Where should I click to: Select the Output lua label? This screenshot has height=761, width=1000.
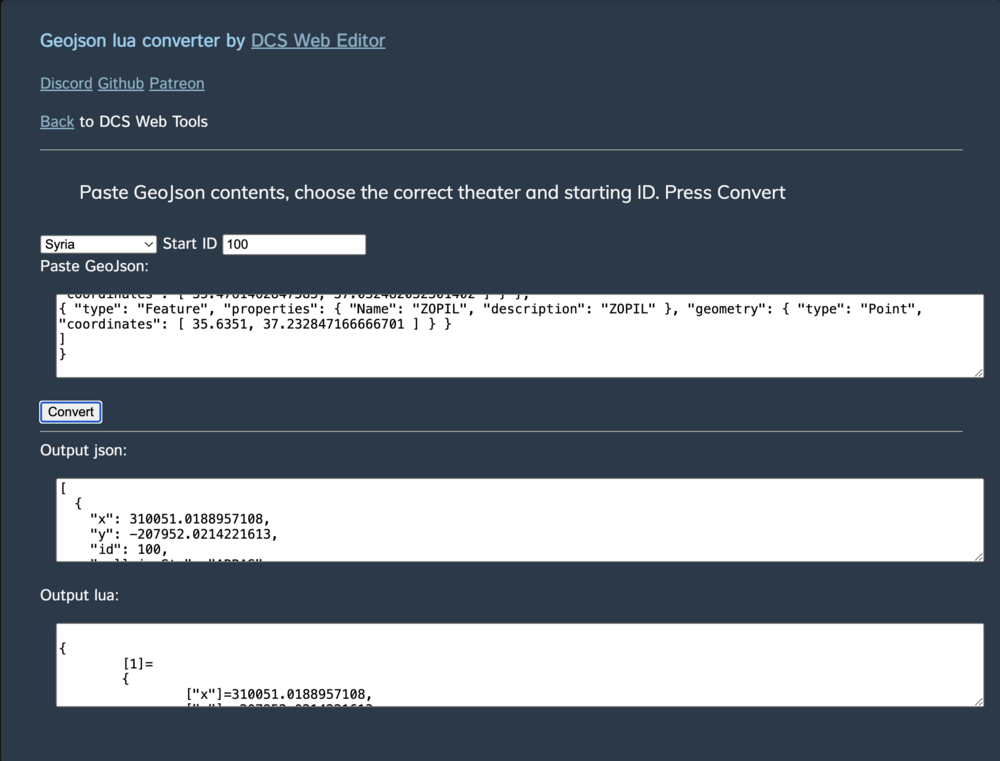[79, 595]
